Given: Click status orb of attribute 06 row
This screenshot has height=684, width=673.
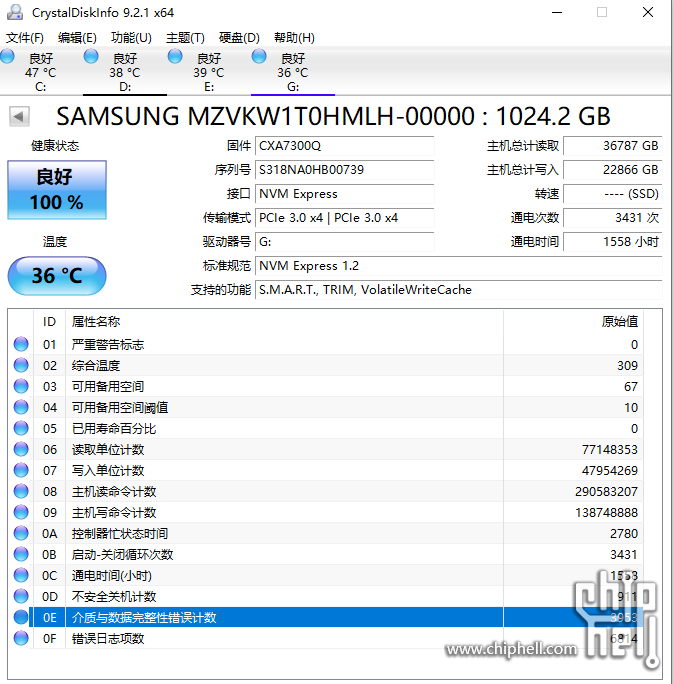Looking at the screenshot, I should (21, 449).
